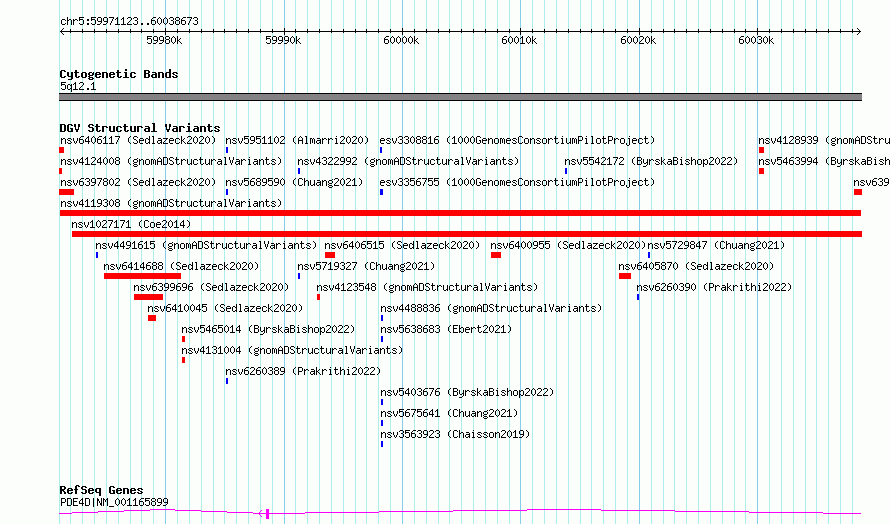The image size is (890, 524).
Task: Select nsv5403676 (ByrskaBishop2022) label
Action: coord(467,392)
